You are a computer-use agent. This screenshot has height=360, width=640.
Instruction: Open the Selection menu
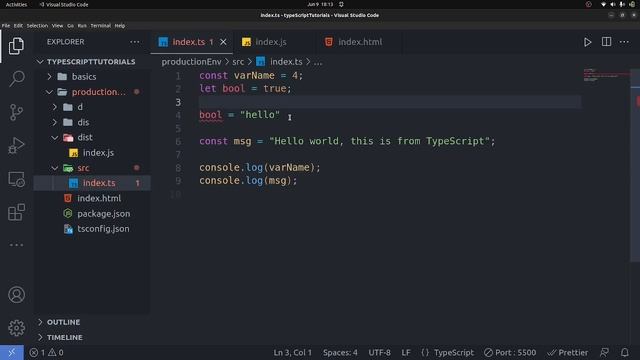click(x=37, y=25)
